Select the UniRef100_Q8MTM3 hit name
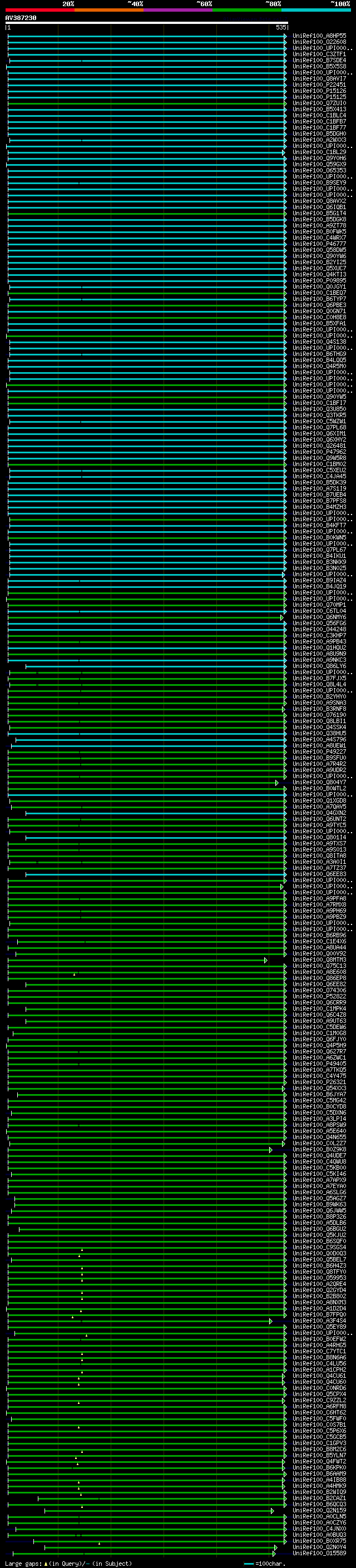Image resolution: width=356 pixels, height=1568 pixels. click(319, 959)
